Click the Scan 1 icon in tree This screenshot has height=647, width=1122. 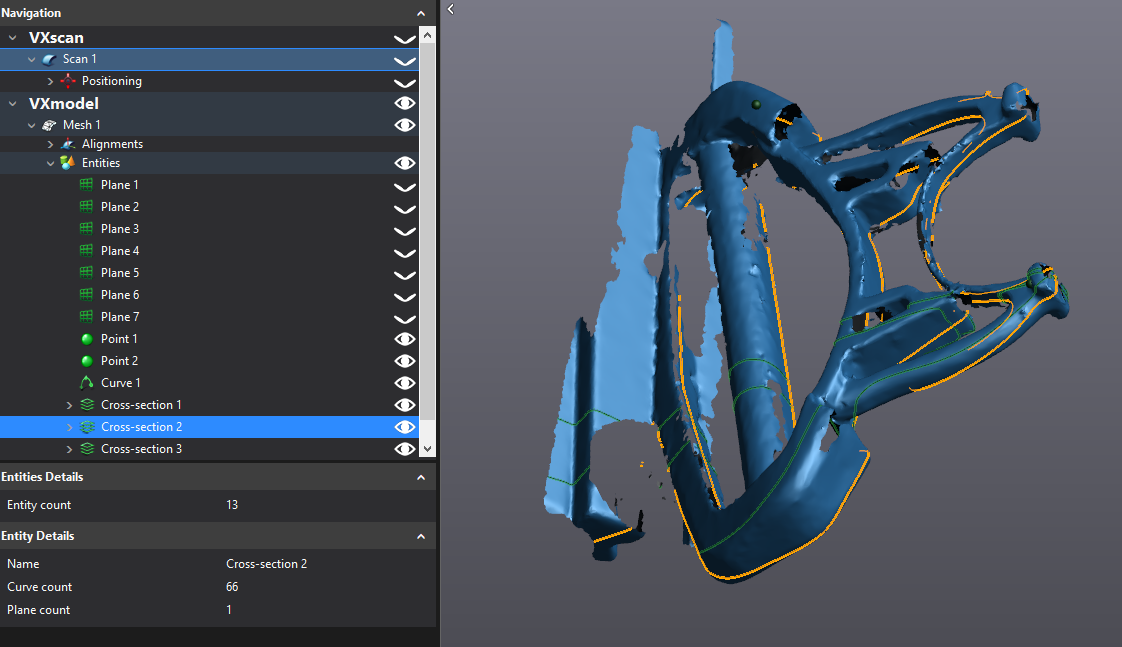tap(49, 60)
